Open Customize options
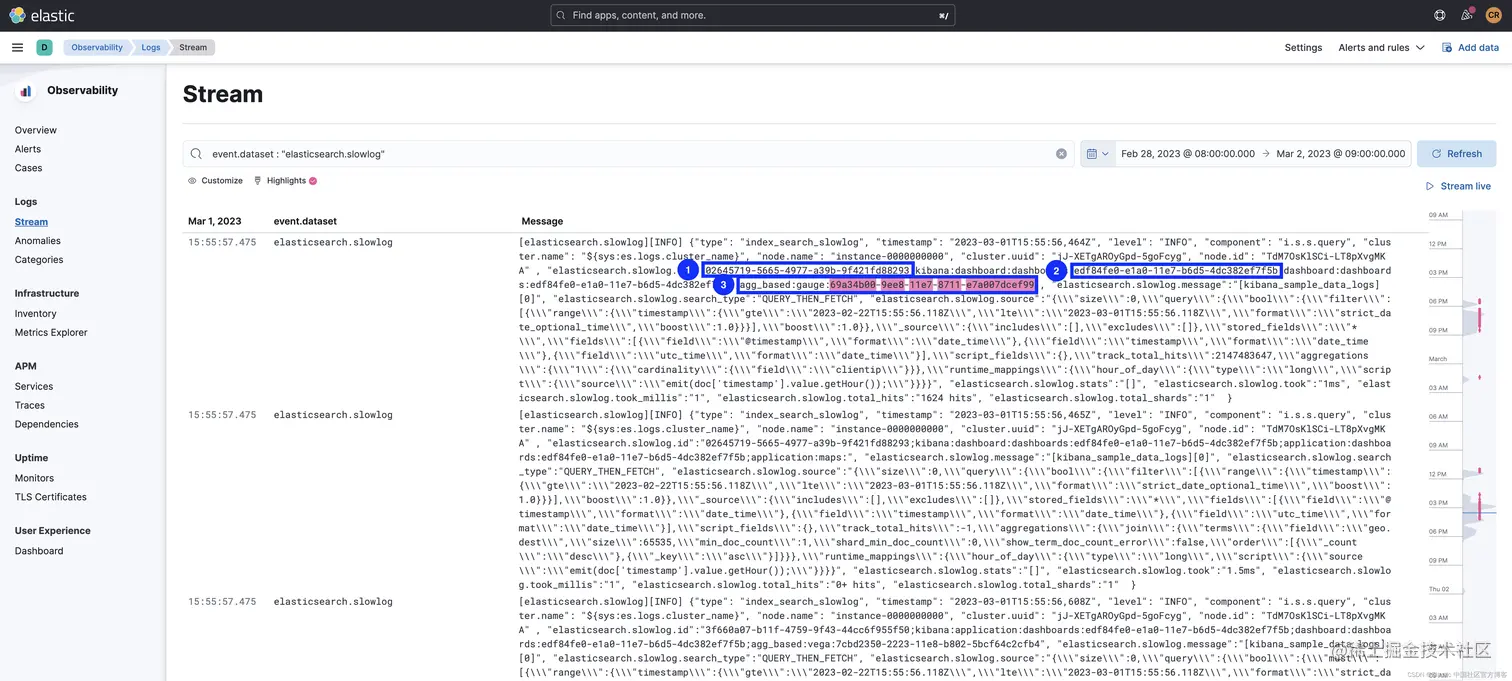1512x681 pixels. [x=215, y=181]
